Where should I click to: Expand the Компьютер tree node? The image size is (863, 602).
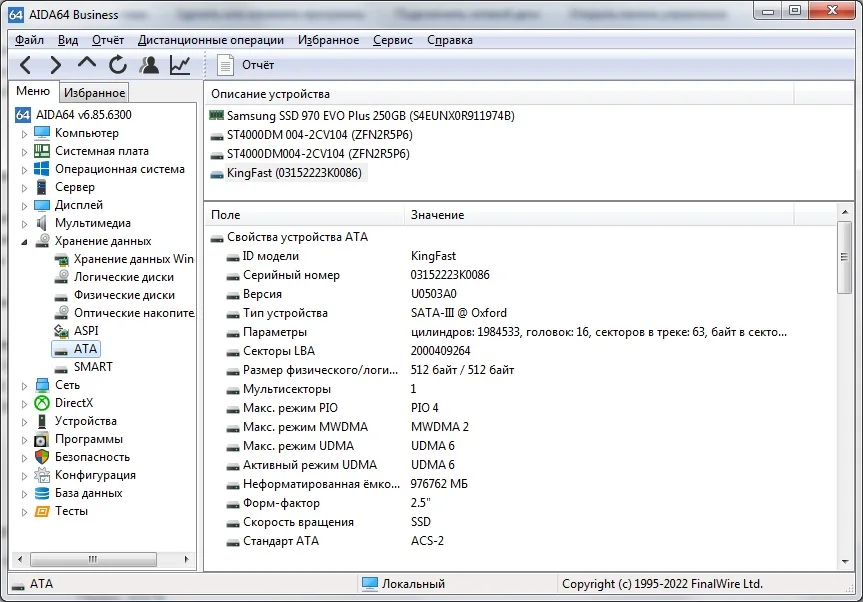24,134
